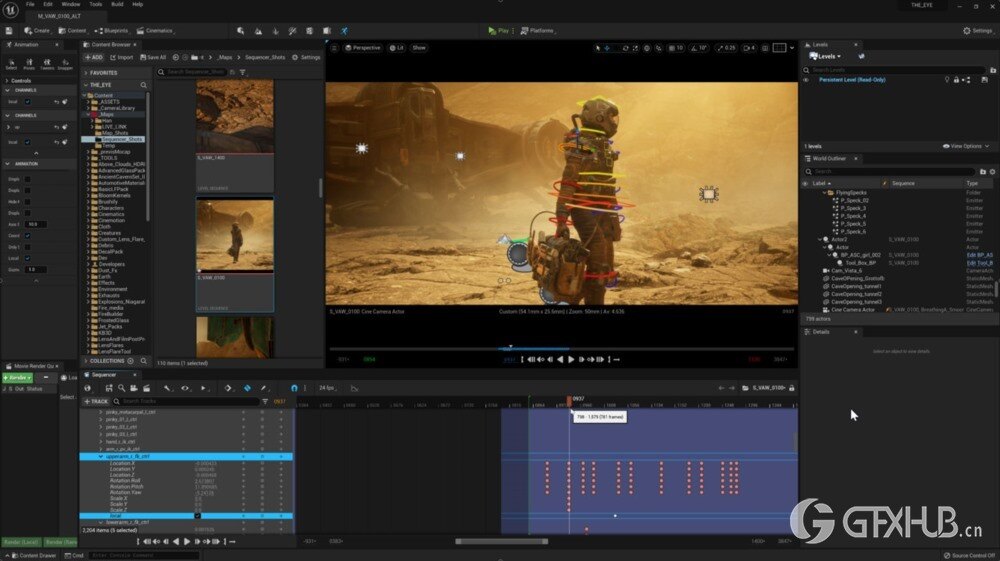Select Foliage mode icon in main toolbar
This screenshot has height=561, width=1000.
coord(276,31)
